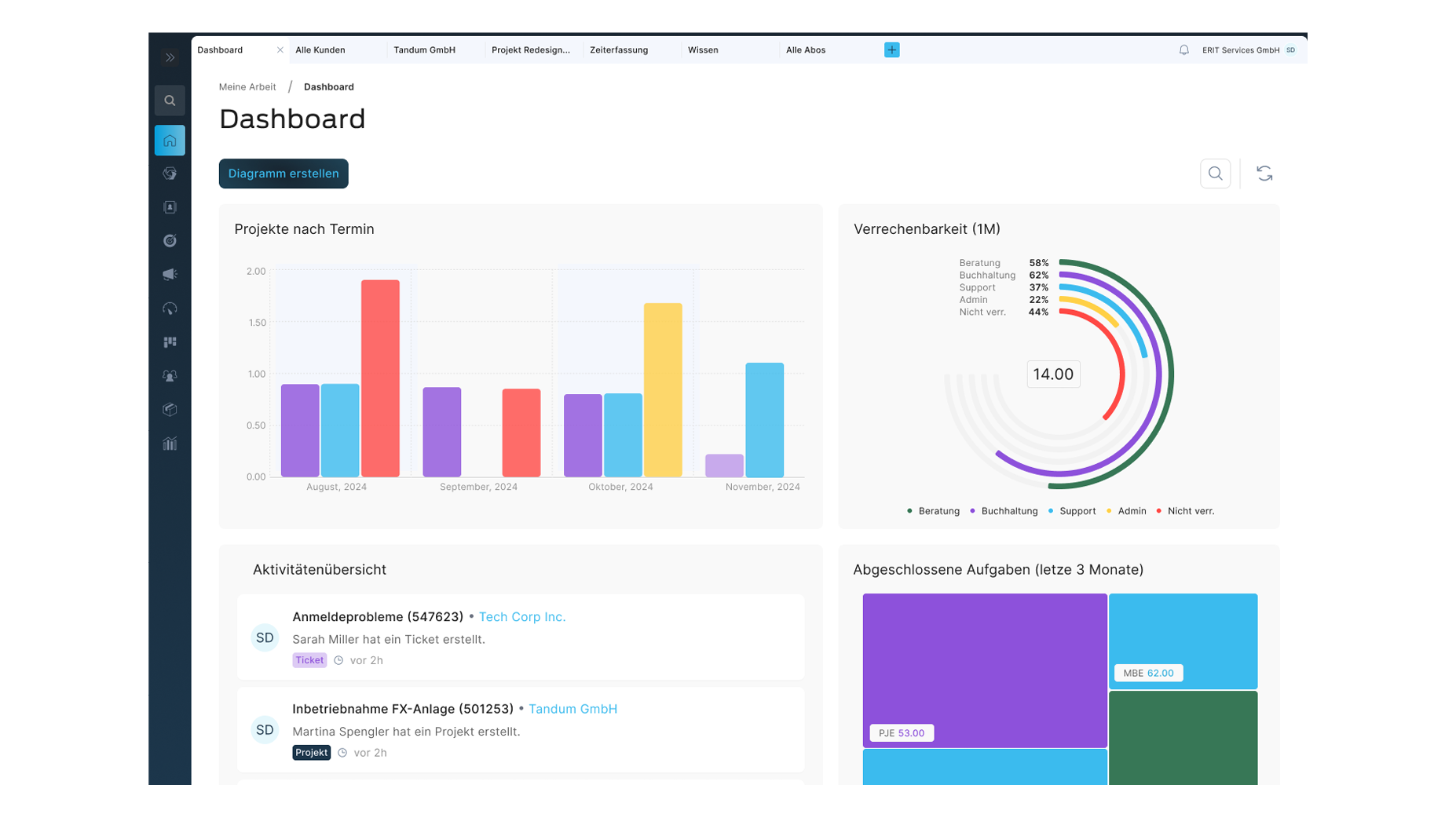Viewport: 1456px width, 818px height.
Task: Click the Ticket tag on Anmeldeprobleme
Action: 309,660
